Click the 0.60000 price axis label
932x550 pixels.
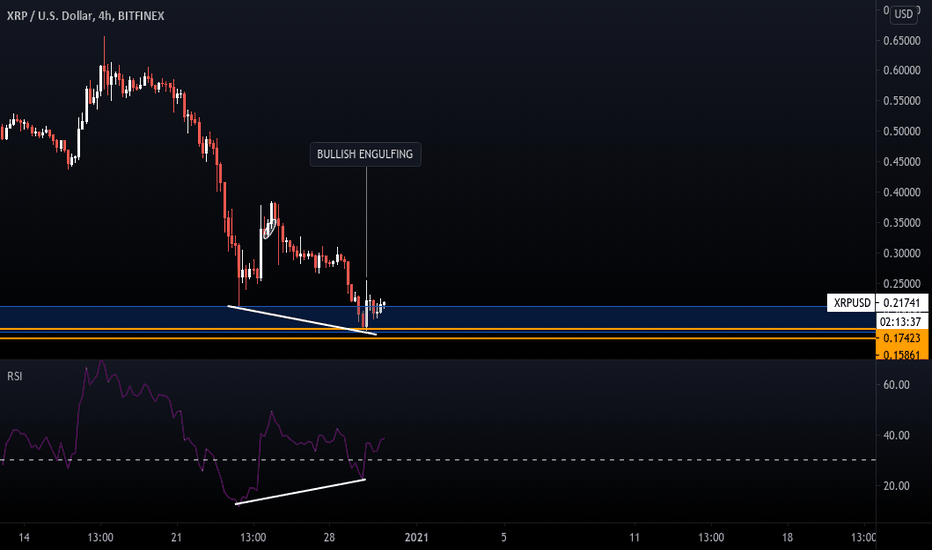point(902,70)
